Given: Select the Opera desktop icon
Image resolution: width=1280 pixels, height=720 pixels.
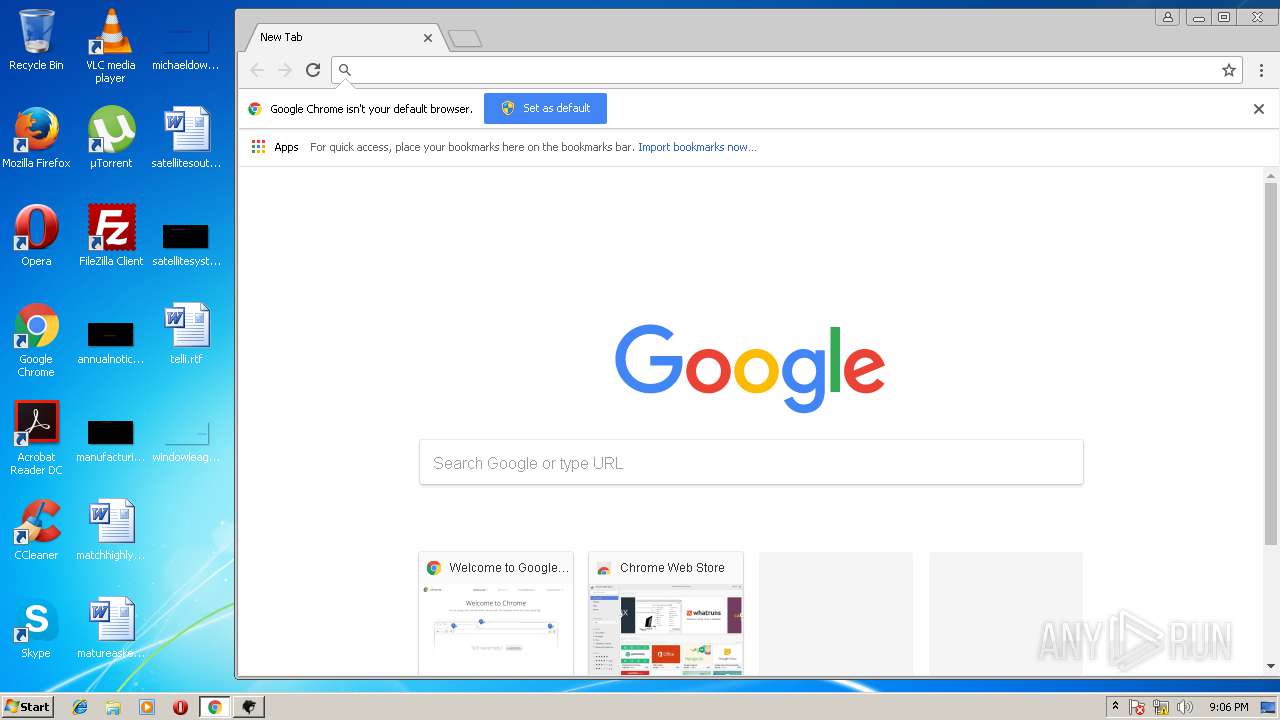Looking at the screenshot, I should pos(36,236).
